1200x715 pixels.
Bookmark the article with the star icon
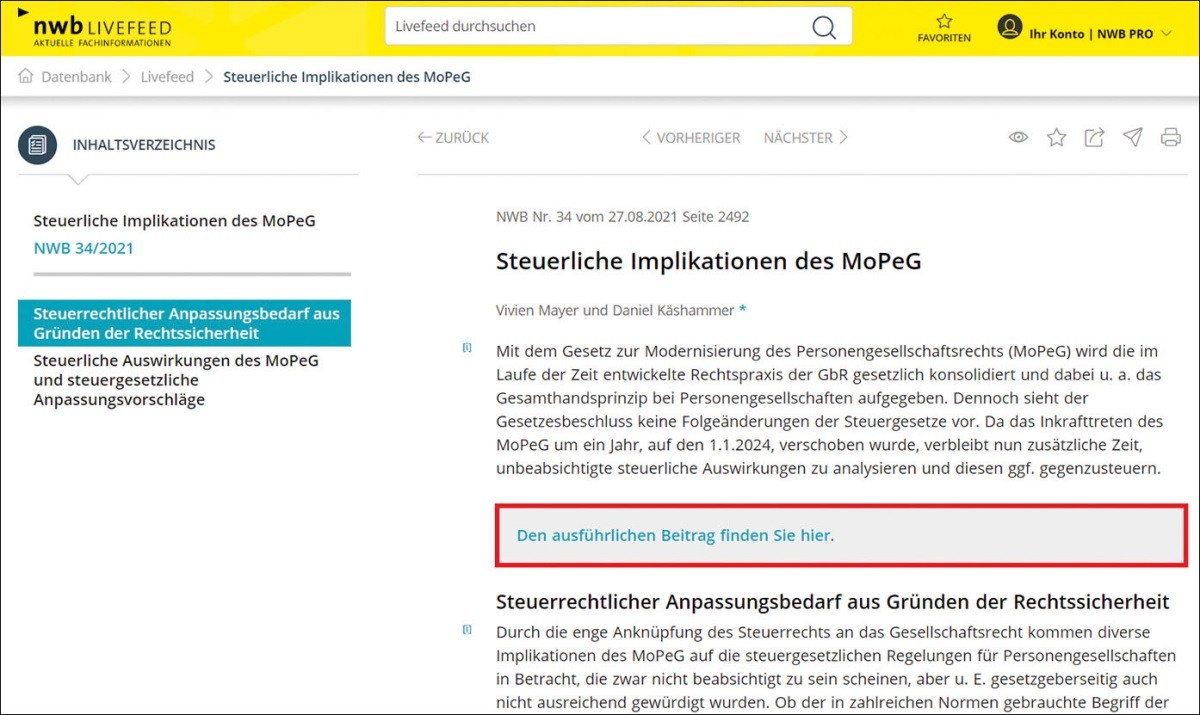coord(1056,138)
